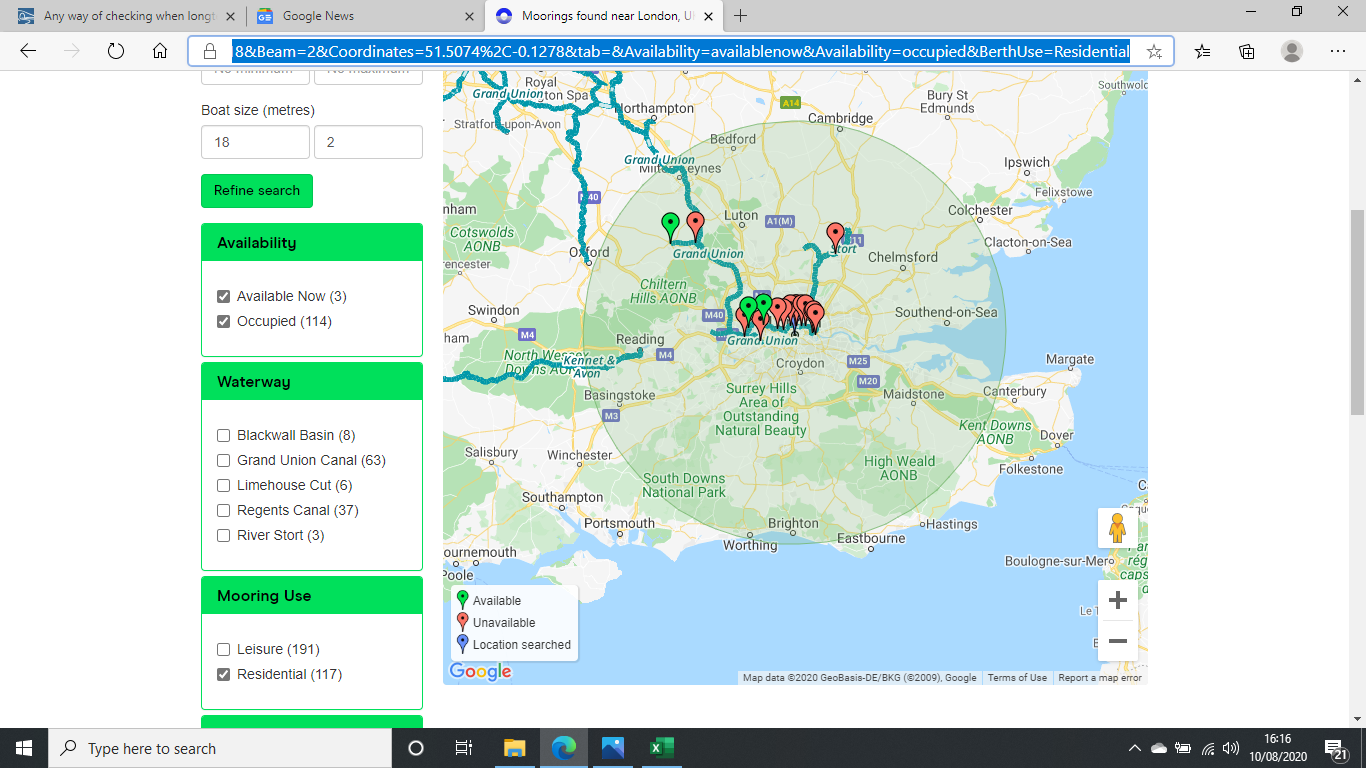Open a new tab with plus icon
Image resolution: width=1366 pixels, height=768 pixels.
click(740, 16)
